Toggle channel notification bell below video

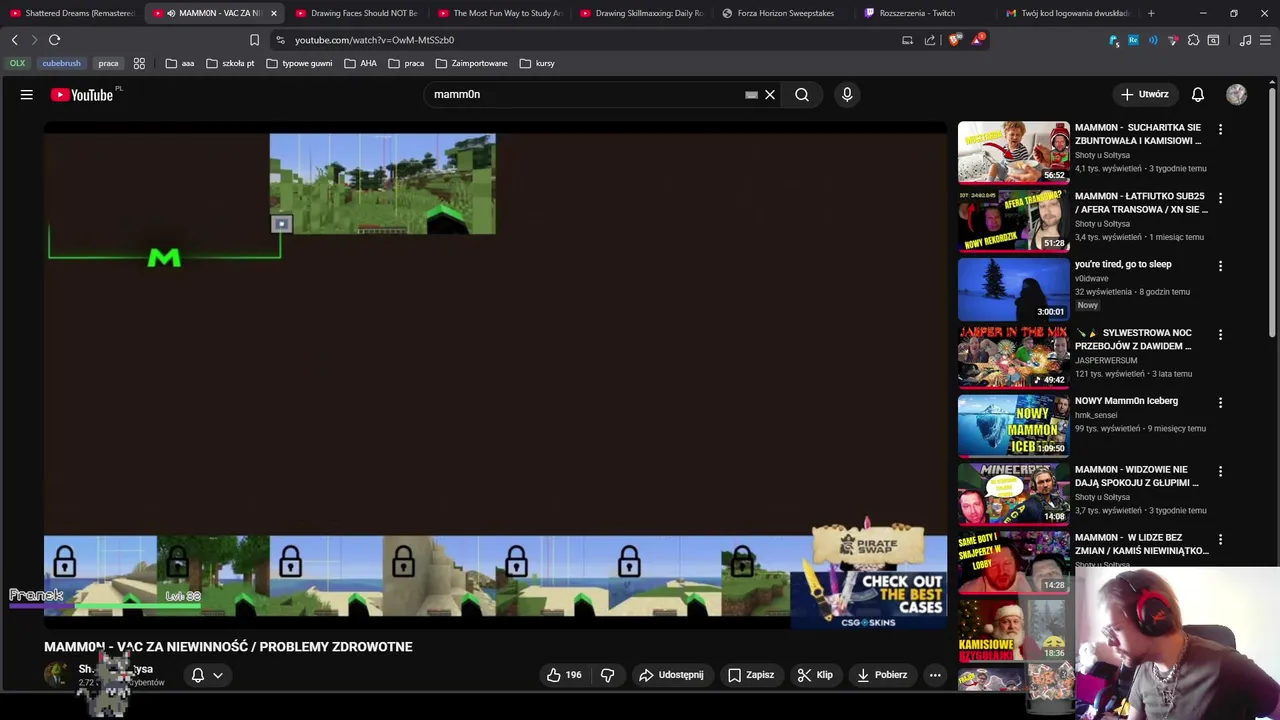tap(198, 675)
